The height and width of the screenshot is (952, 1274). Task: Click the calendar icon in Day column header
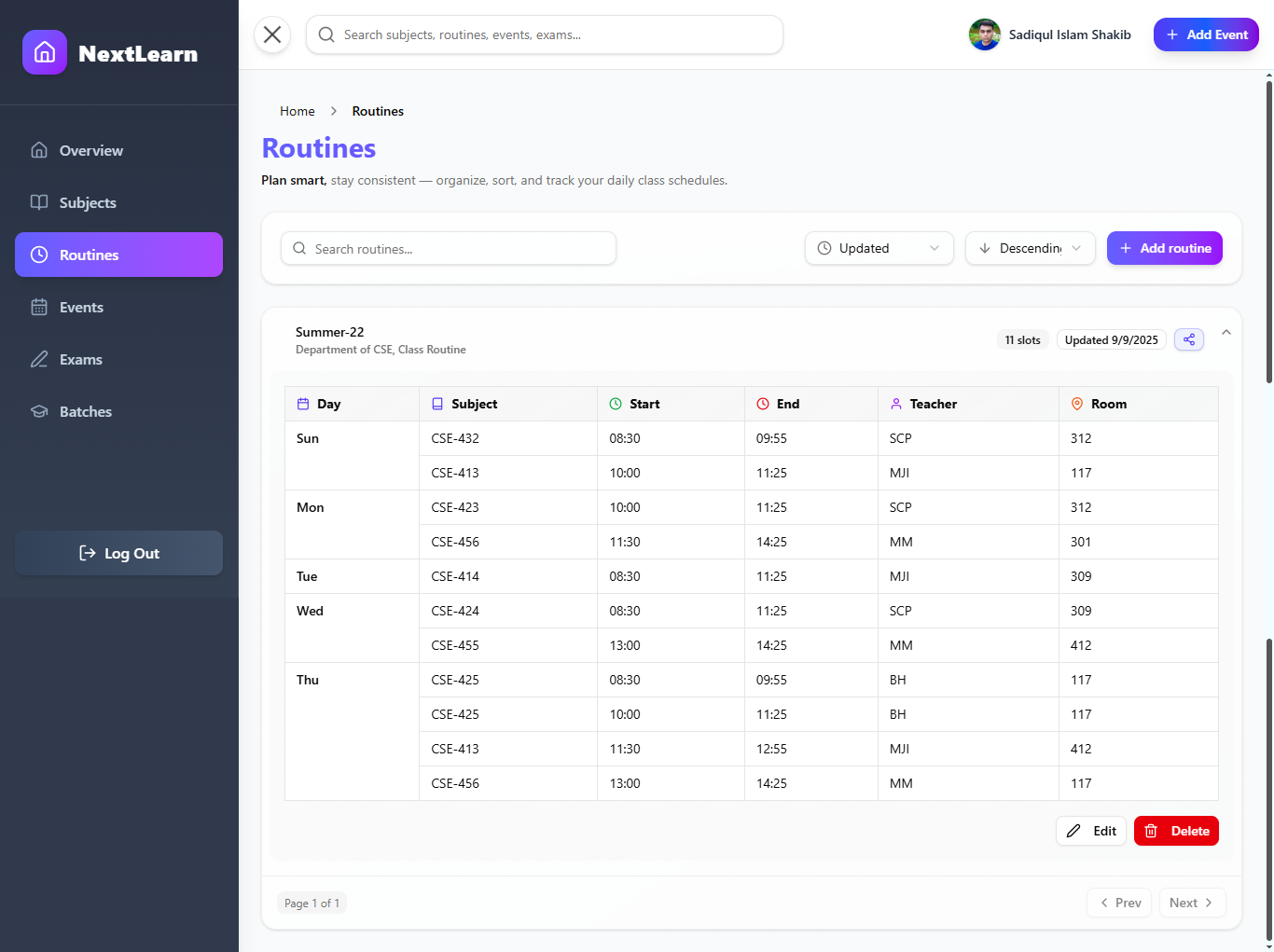coord(302,403)
